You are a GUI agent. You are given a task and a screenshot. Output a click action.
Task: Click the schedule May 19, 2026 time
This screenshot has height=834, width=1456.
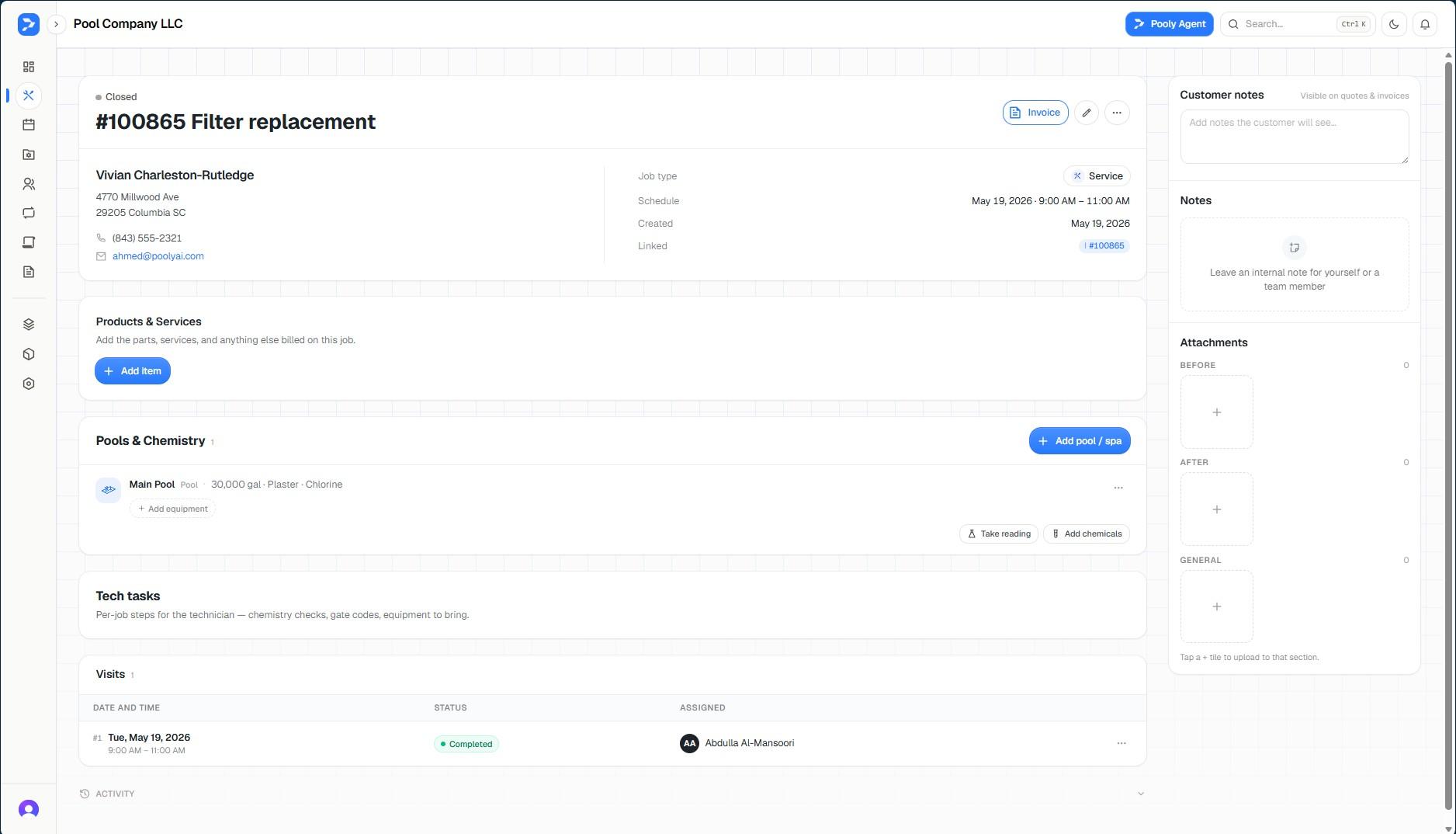(x=1051, y=201)
